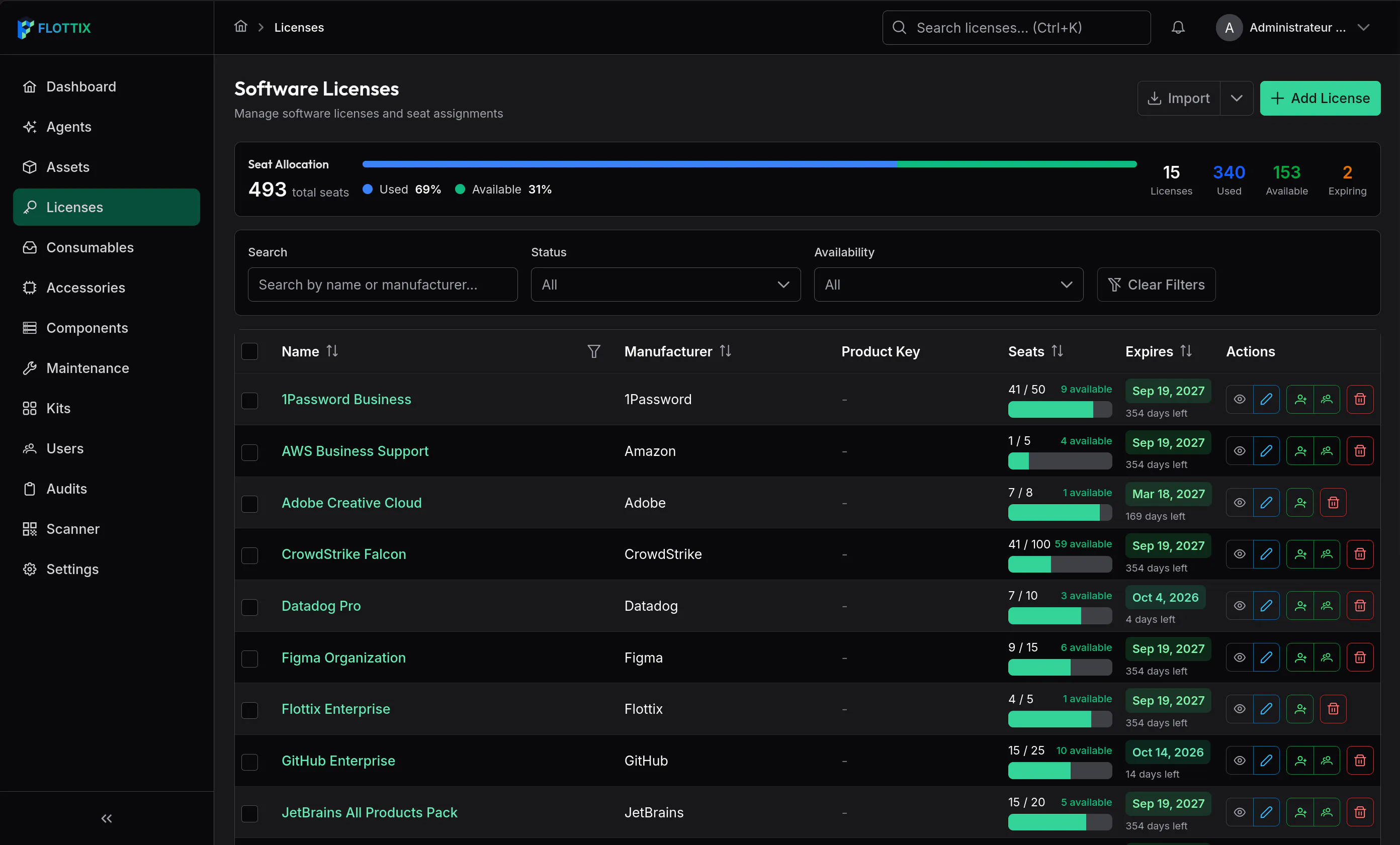Image resolution: width=1400 pixels, height=845 pixels.
Task: View details of Datadog Pro license
Action: point(1239,606)
